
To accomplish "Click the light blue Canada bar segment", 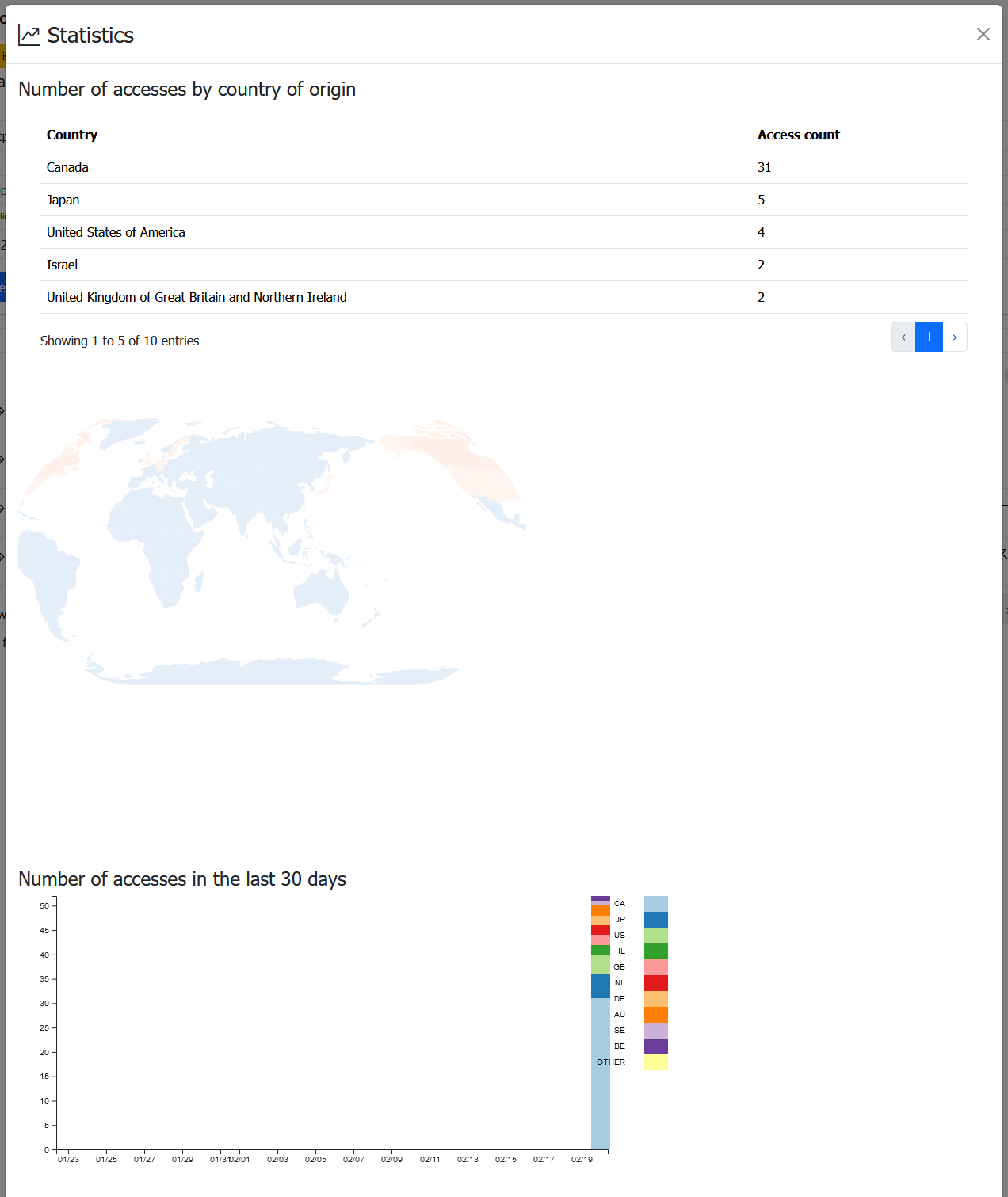I will point(601,1073).
